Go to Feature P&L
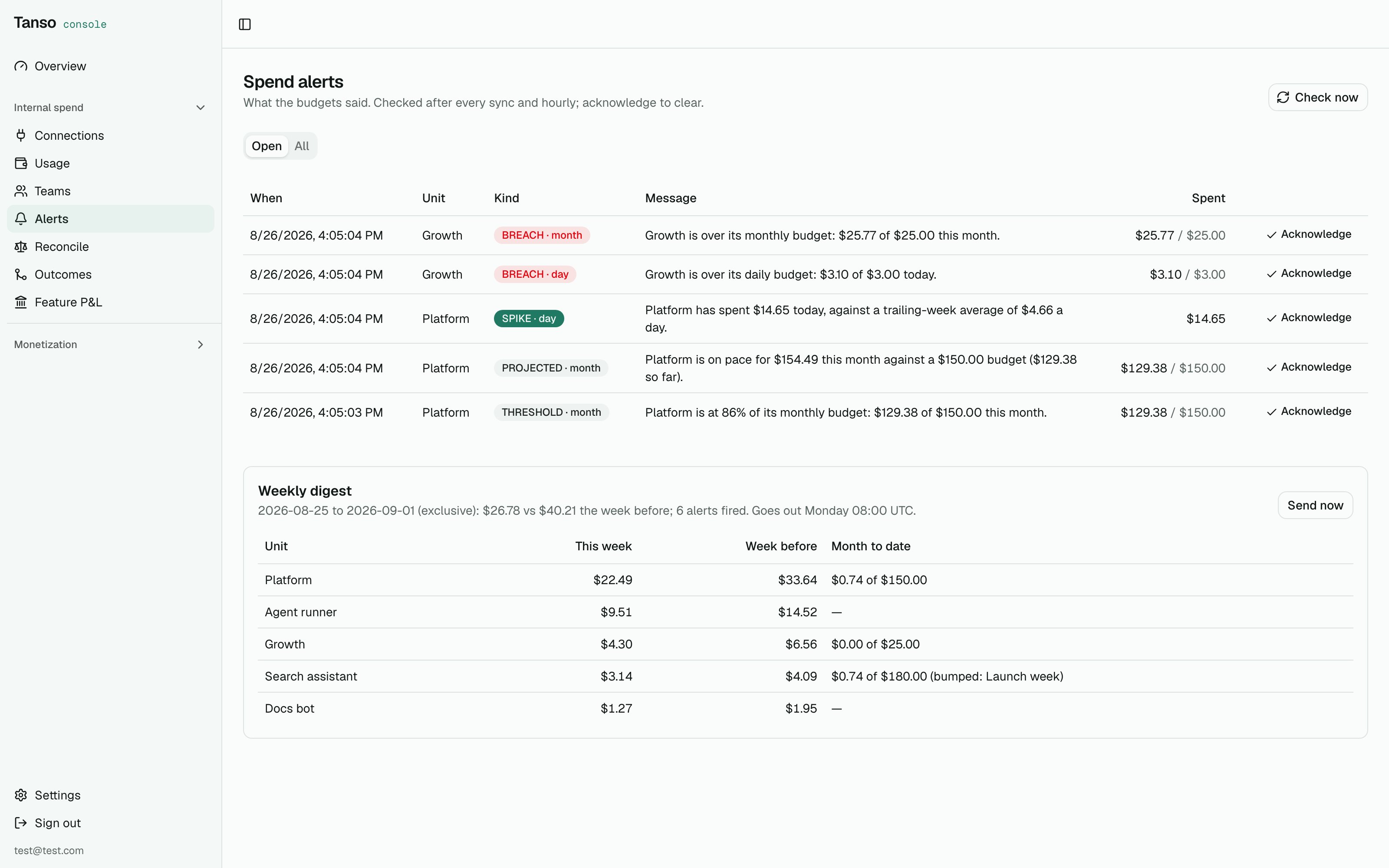 click(111, 302)
